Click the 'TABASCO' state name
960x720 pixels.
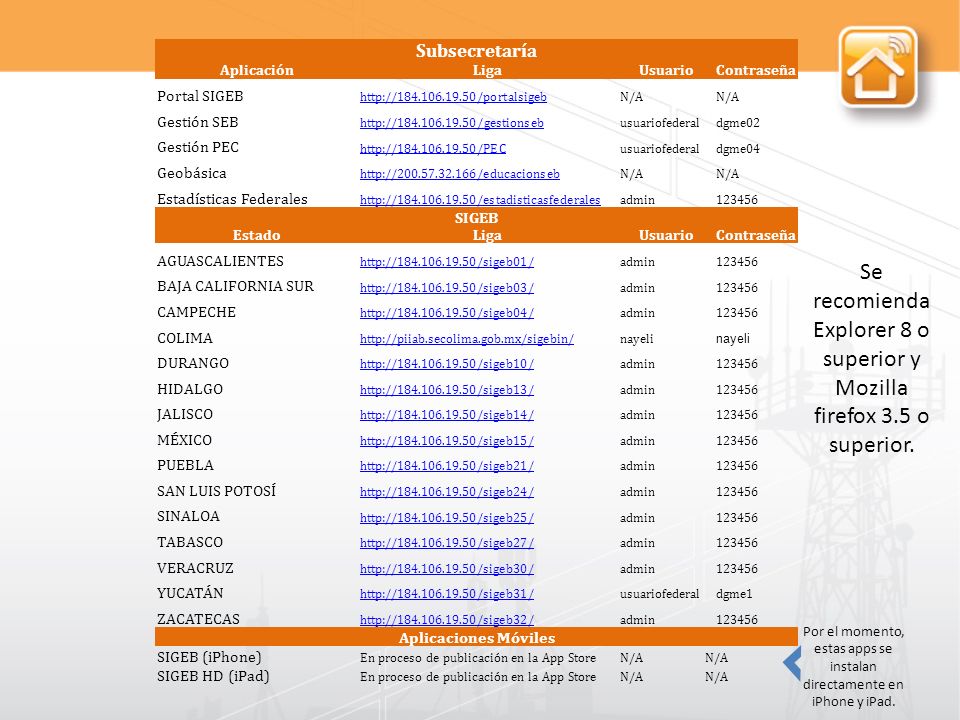(x=190, y=542)
